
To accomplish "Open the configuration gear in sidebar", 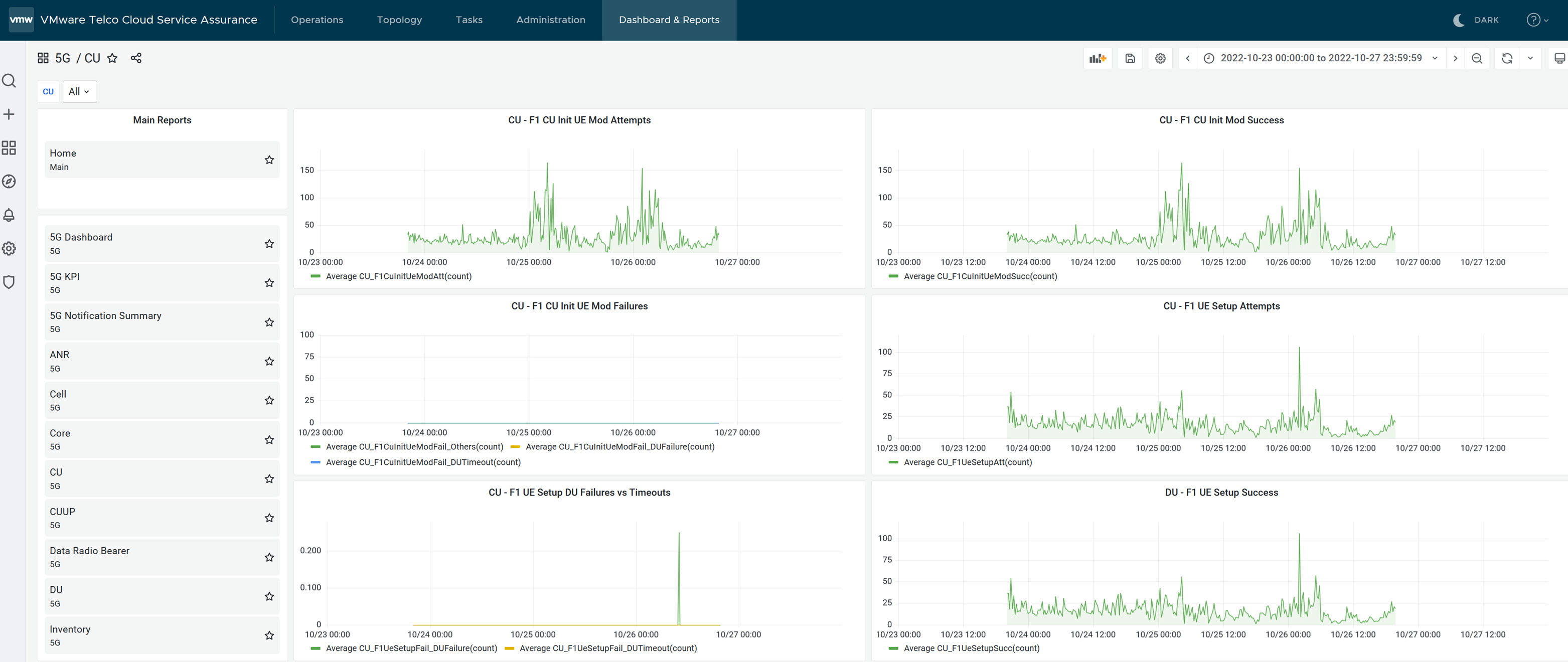I will (9, 248).
